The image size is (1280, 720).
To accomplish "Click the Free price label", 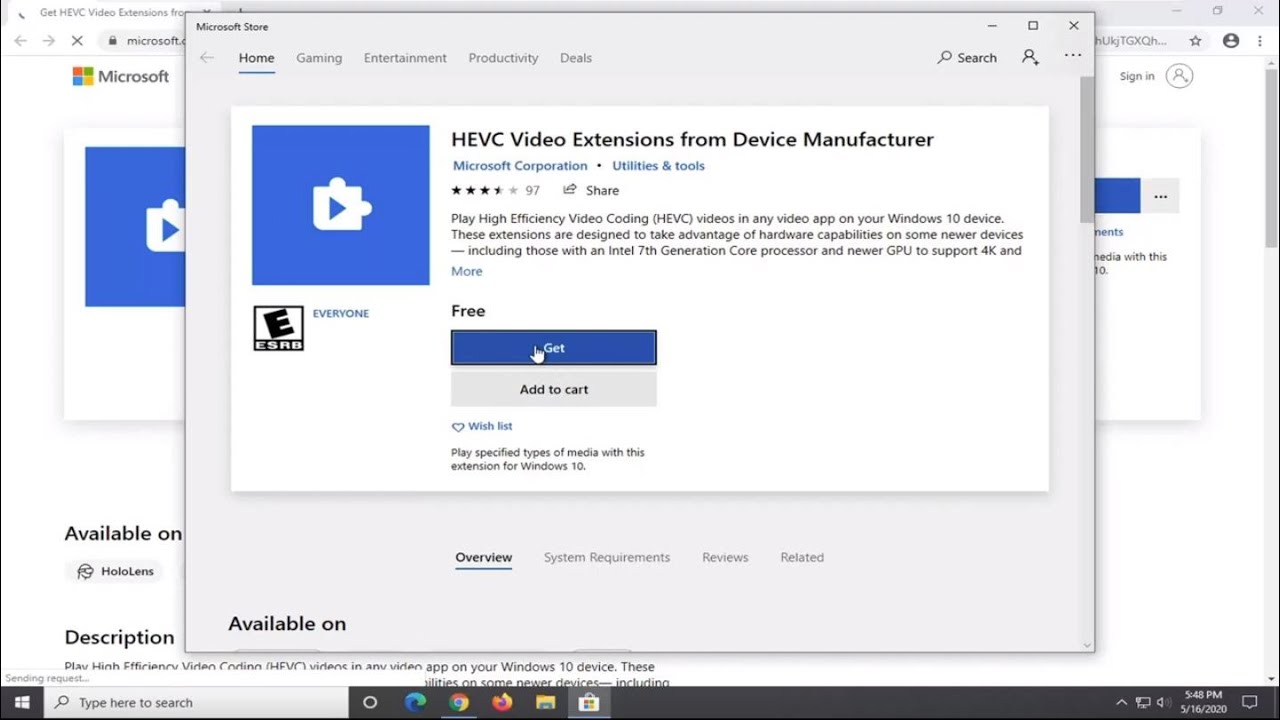I will tap(468, 311).
